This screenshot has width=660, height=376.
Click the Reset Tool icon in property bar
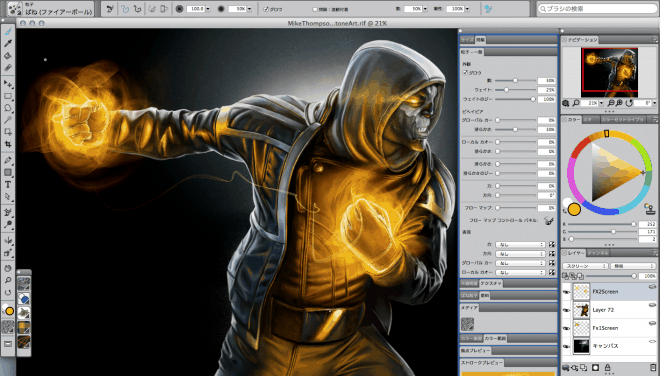click(x=110, y=8)
